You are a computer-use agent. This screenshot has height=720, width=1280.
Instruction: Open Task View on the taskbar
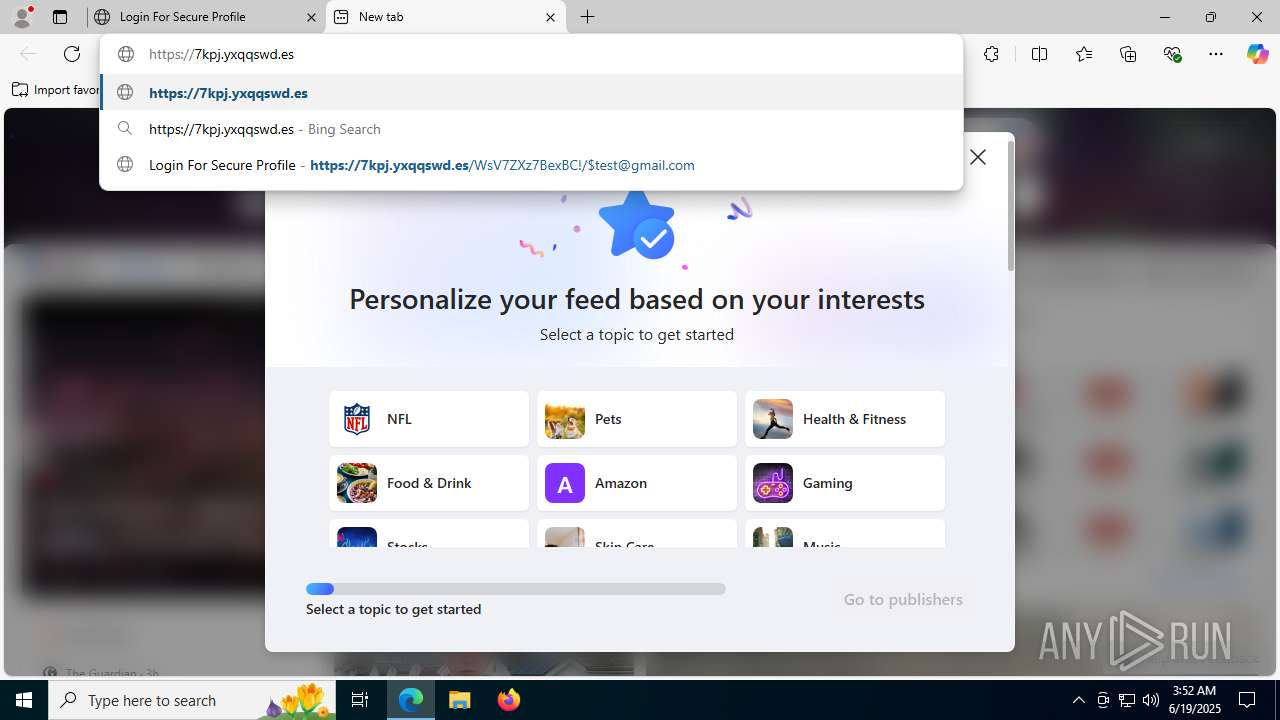[360, 700]
